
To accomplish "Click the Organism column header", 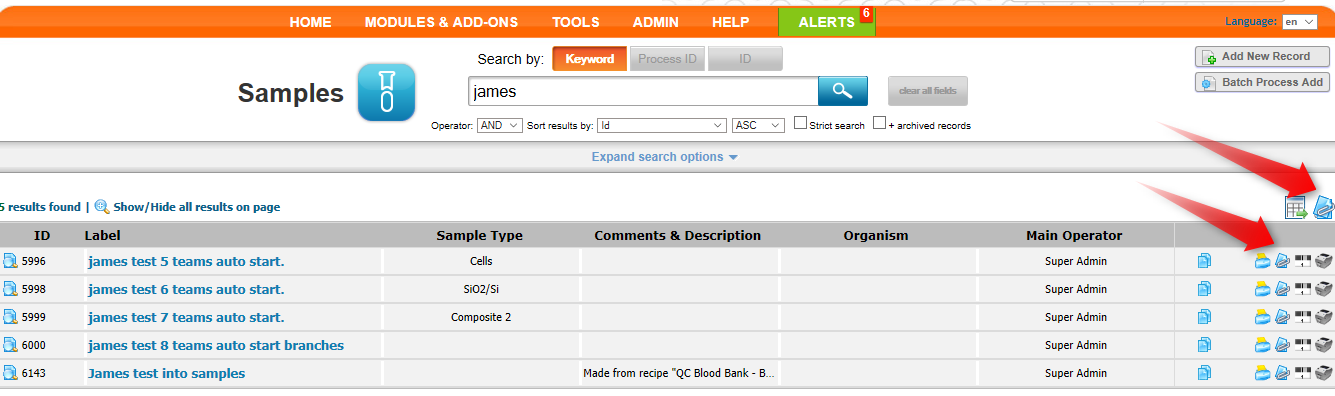I will pyautogui.click(x=876, y=236).
